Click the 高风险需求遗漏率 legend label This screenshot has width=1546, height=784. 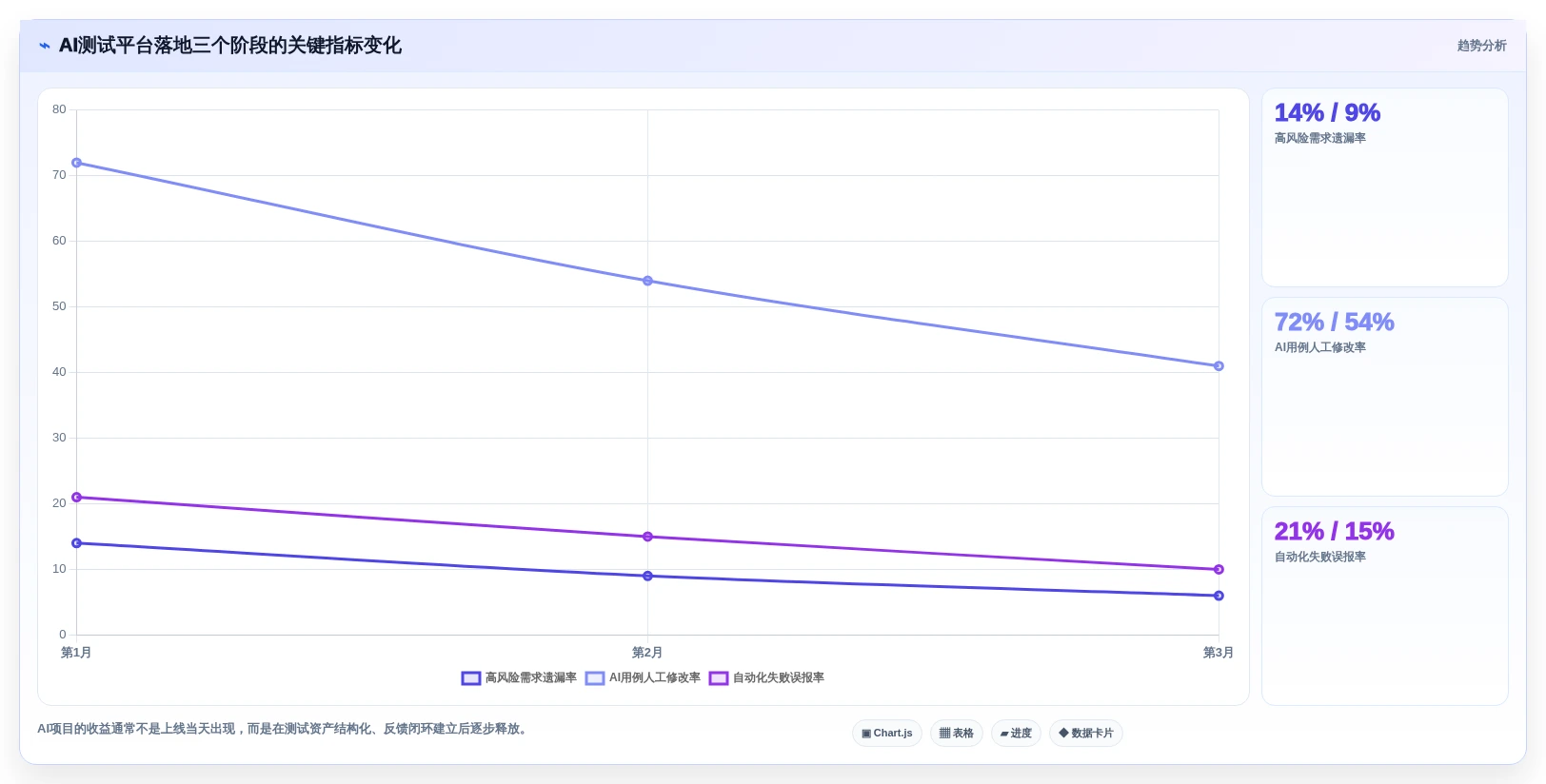pos(531,678)
